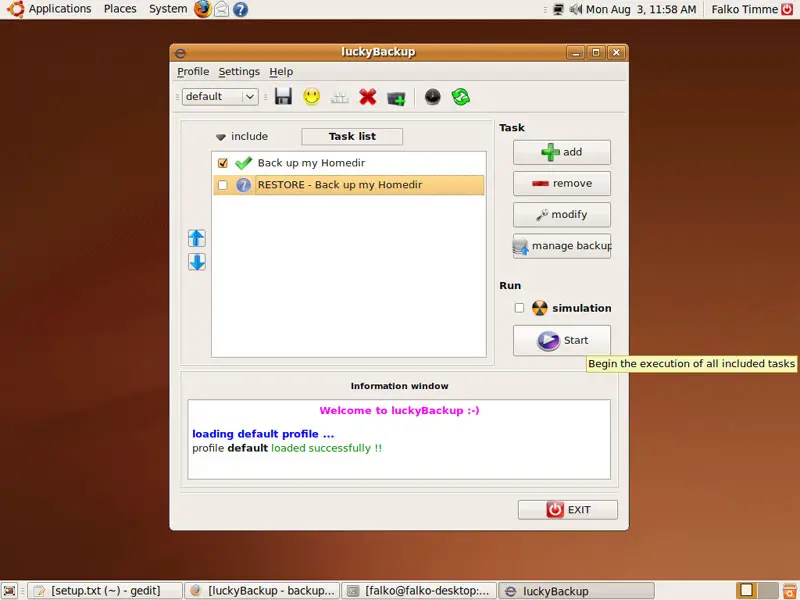The image size is (800, 600).
Task: Click the EXIT button
Action: (x=568, y=510)
